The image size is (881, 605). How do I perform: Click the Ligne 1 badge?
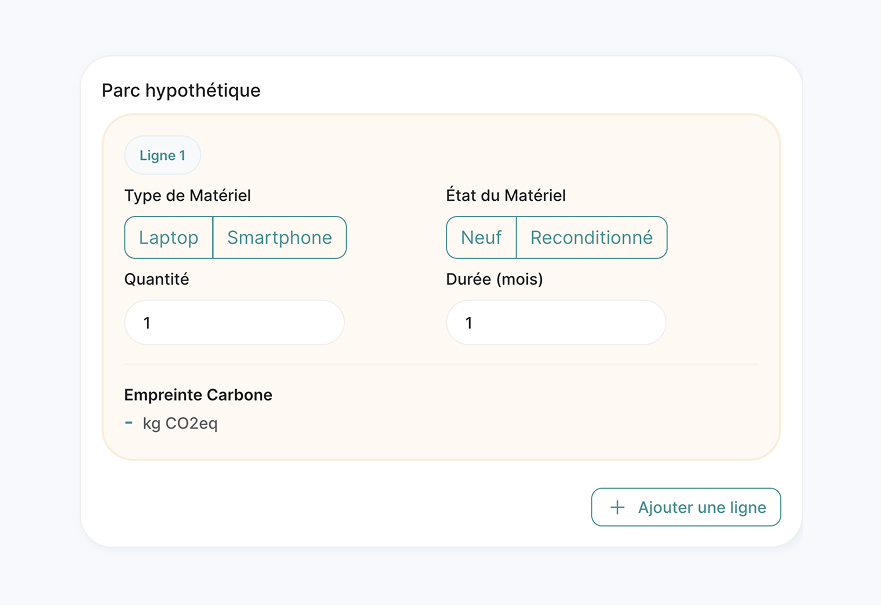[x=162, y=155]
